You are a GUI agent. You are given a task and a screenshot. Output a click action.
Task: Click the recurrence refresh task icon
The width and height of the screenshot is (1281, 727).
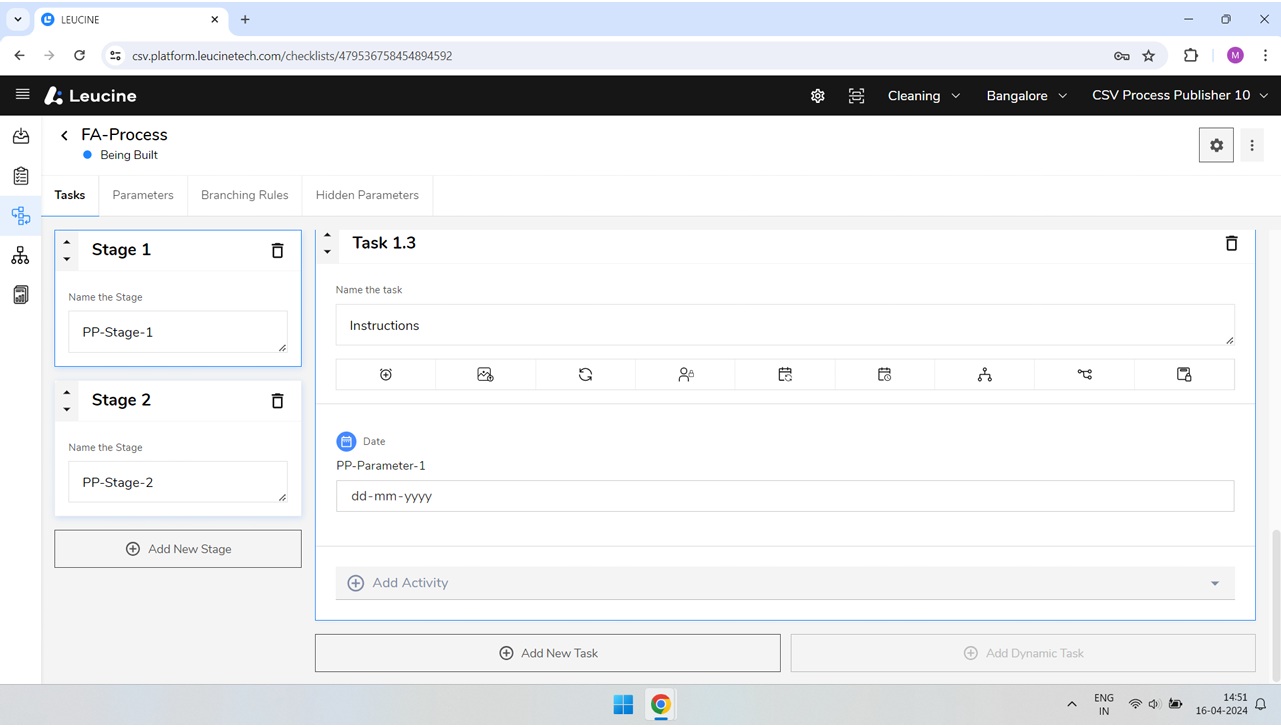tap(585, 374)
